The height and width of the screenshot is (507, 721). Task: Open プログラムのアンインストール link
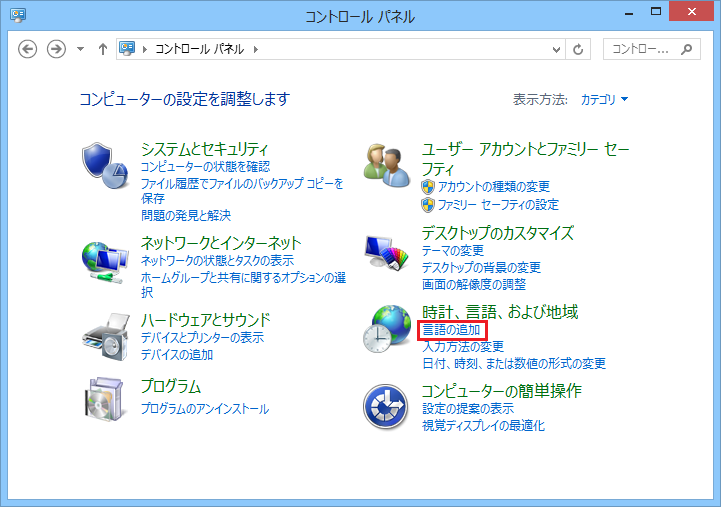point(204,408)
